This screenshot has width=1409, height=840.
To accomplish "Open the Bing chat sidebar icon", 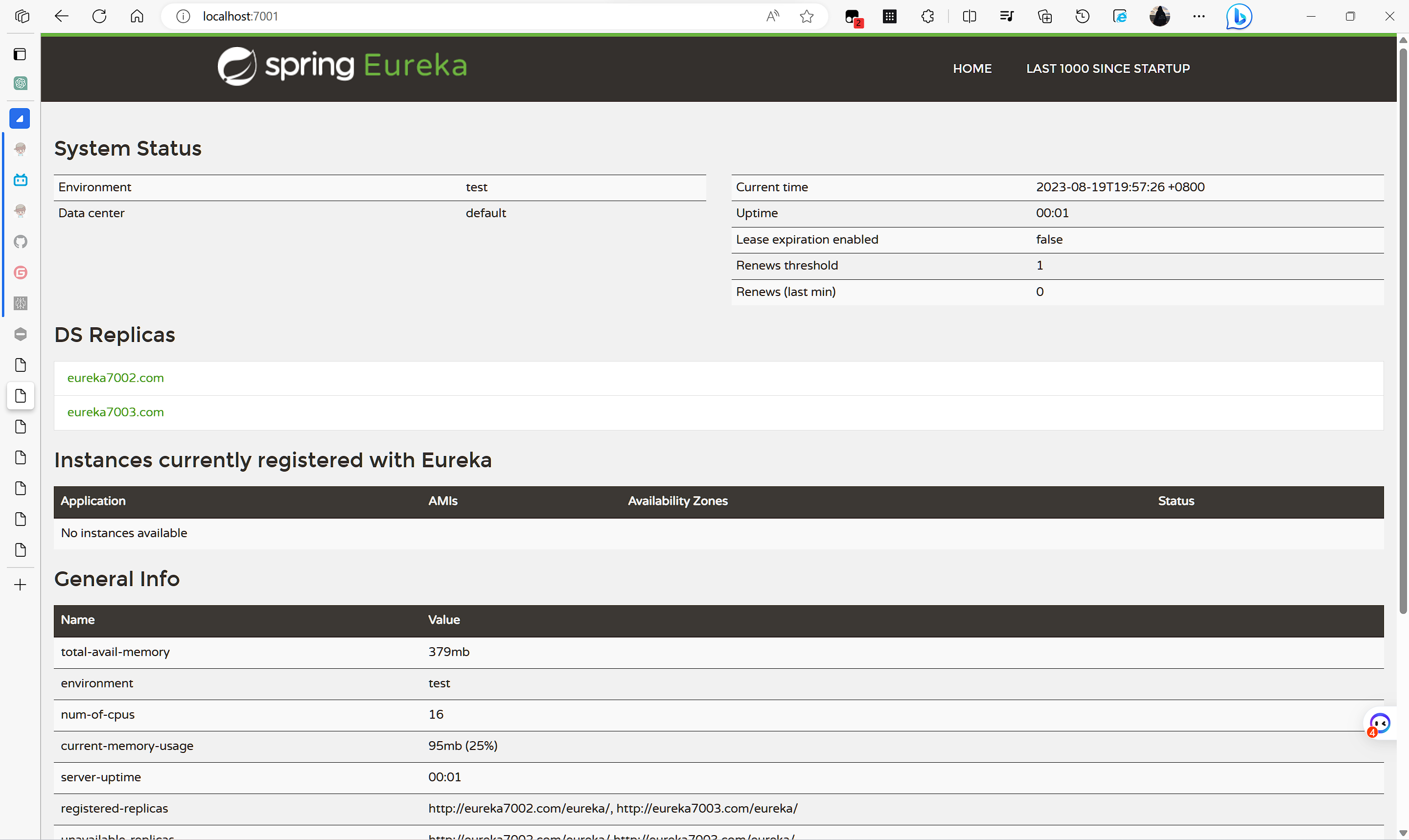I will coord(1238,17).
